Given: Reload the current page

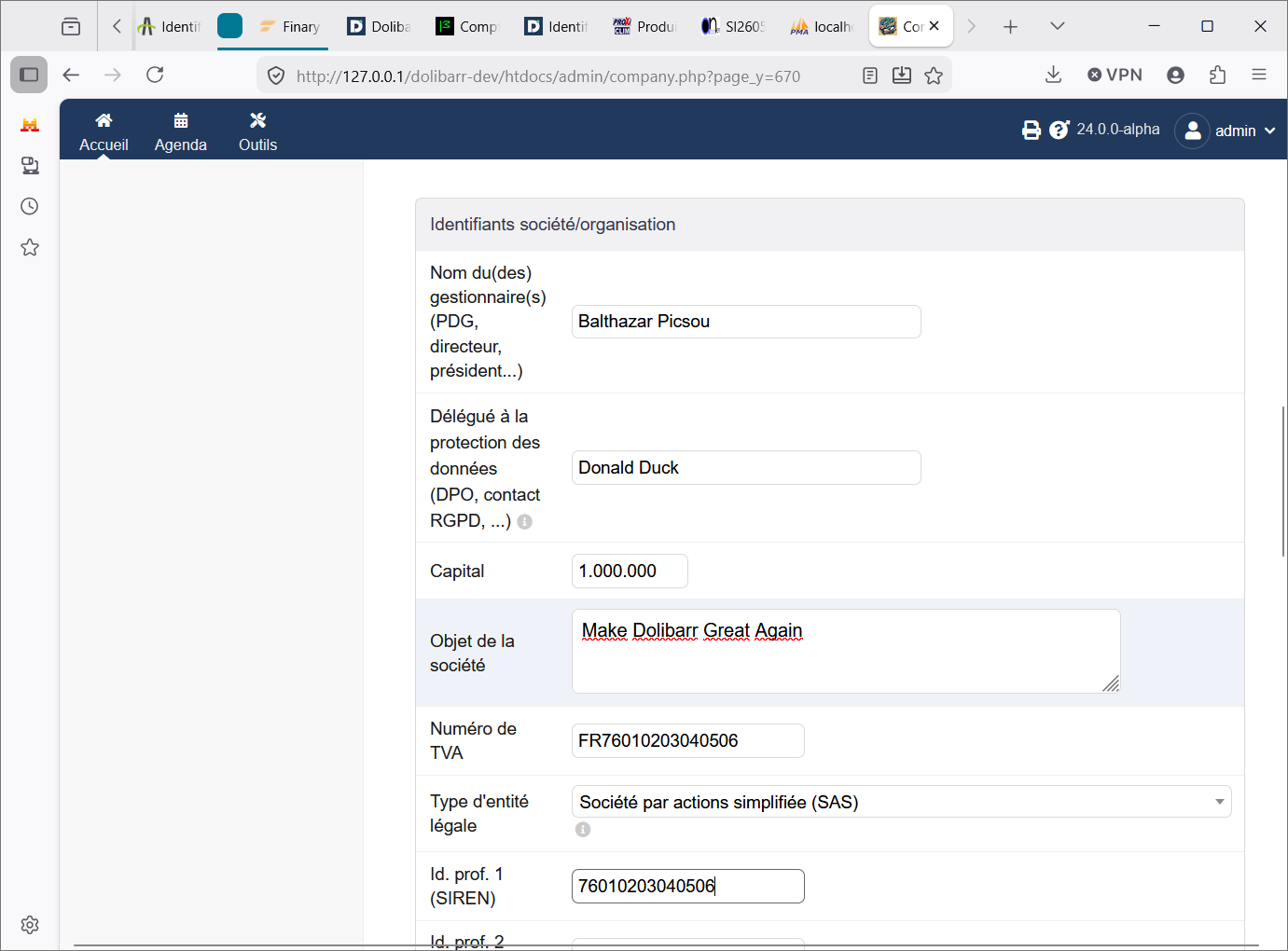Looking at the screenshot, I should tap(155, 75).
